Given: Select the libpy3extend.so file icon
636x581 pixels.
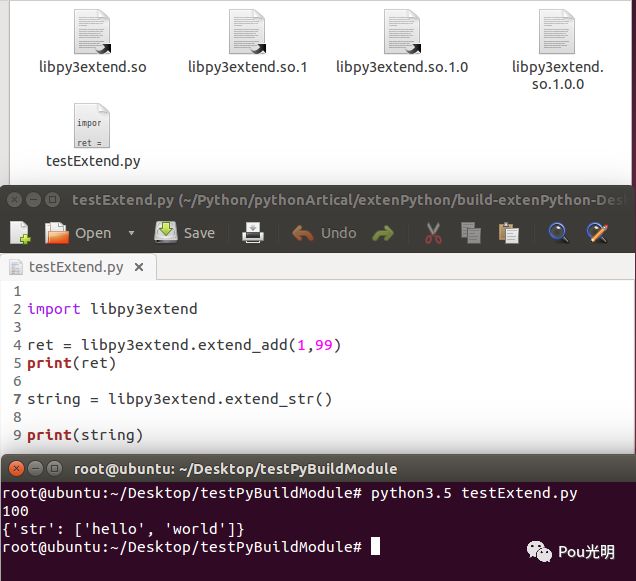Looking at the screenshot, I should (92, 32).
